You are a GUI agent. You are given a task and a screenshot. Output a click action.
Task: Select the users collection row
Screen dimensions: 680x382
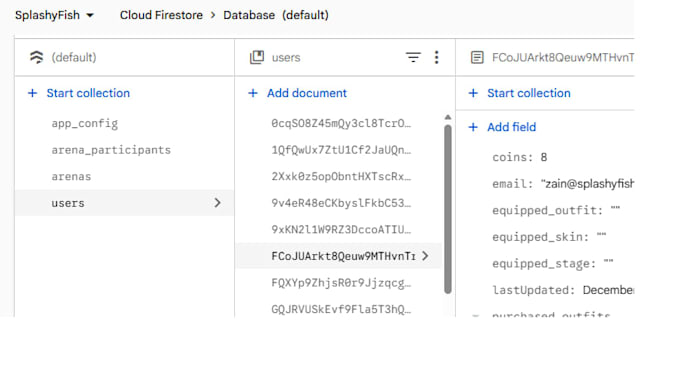(x=124, y=203)
